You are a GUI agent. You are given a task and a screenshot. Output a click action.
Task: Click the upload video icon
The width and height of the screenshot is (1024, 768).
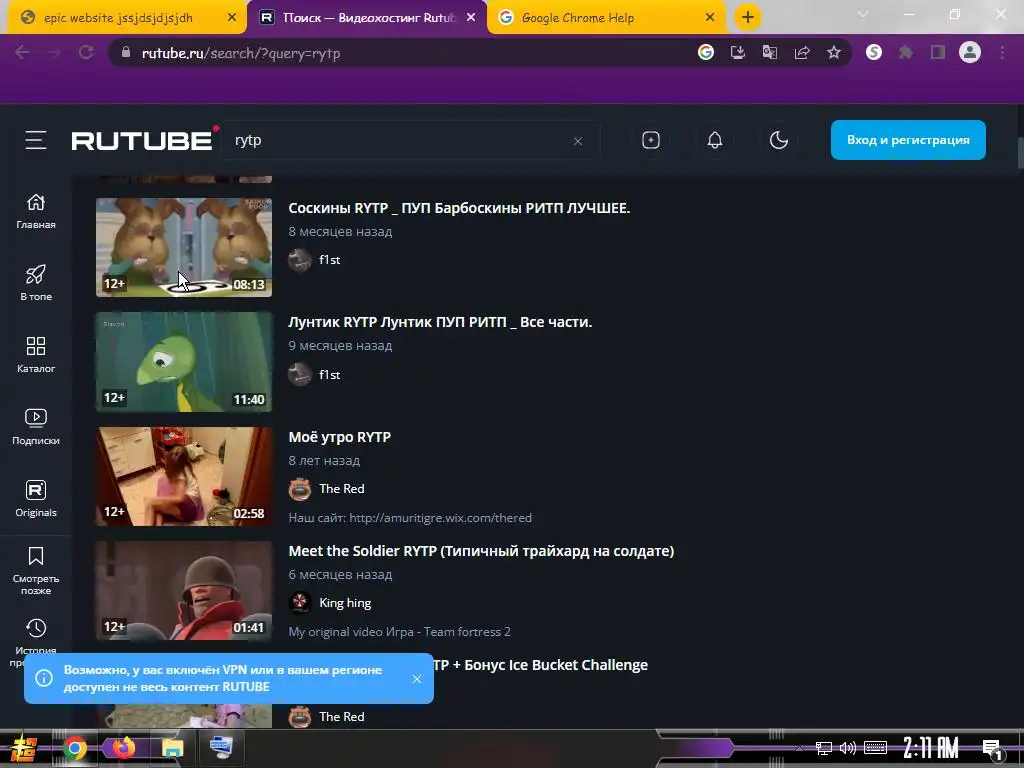pos(650,140)
